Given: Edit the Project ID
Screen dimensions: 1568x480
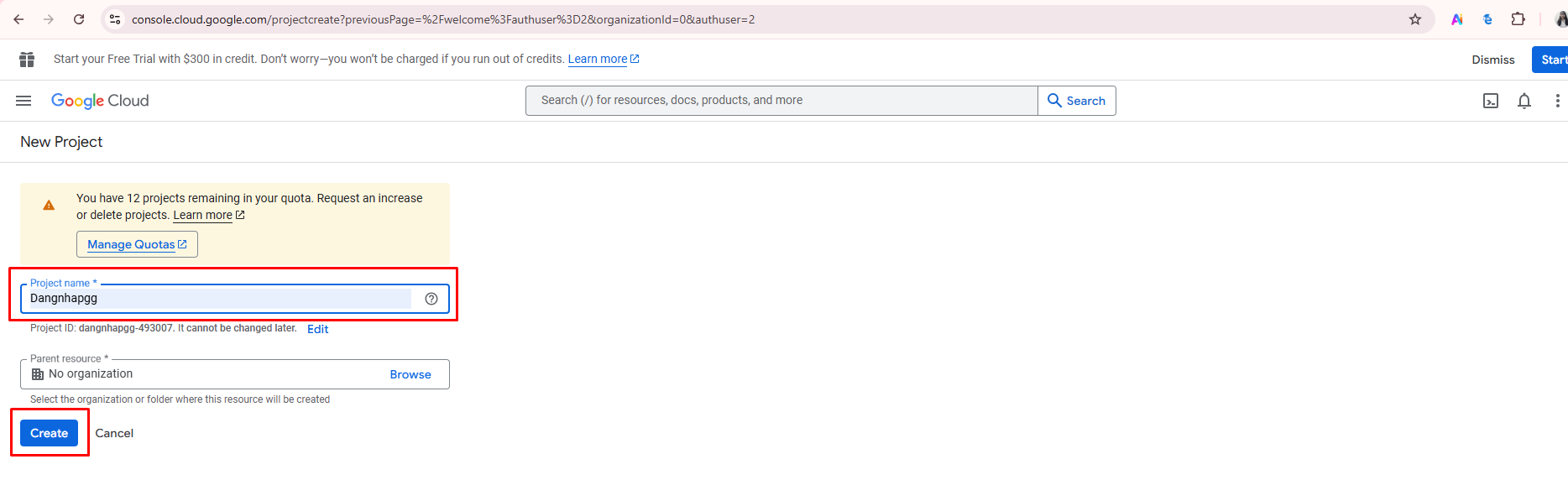Looking at the screenshot, I should coord(317,329).
